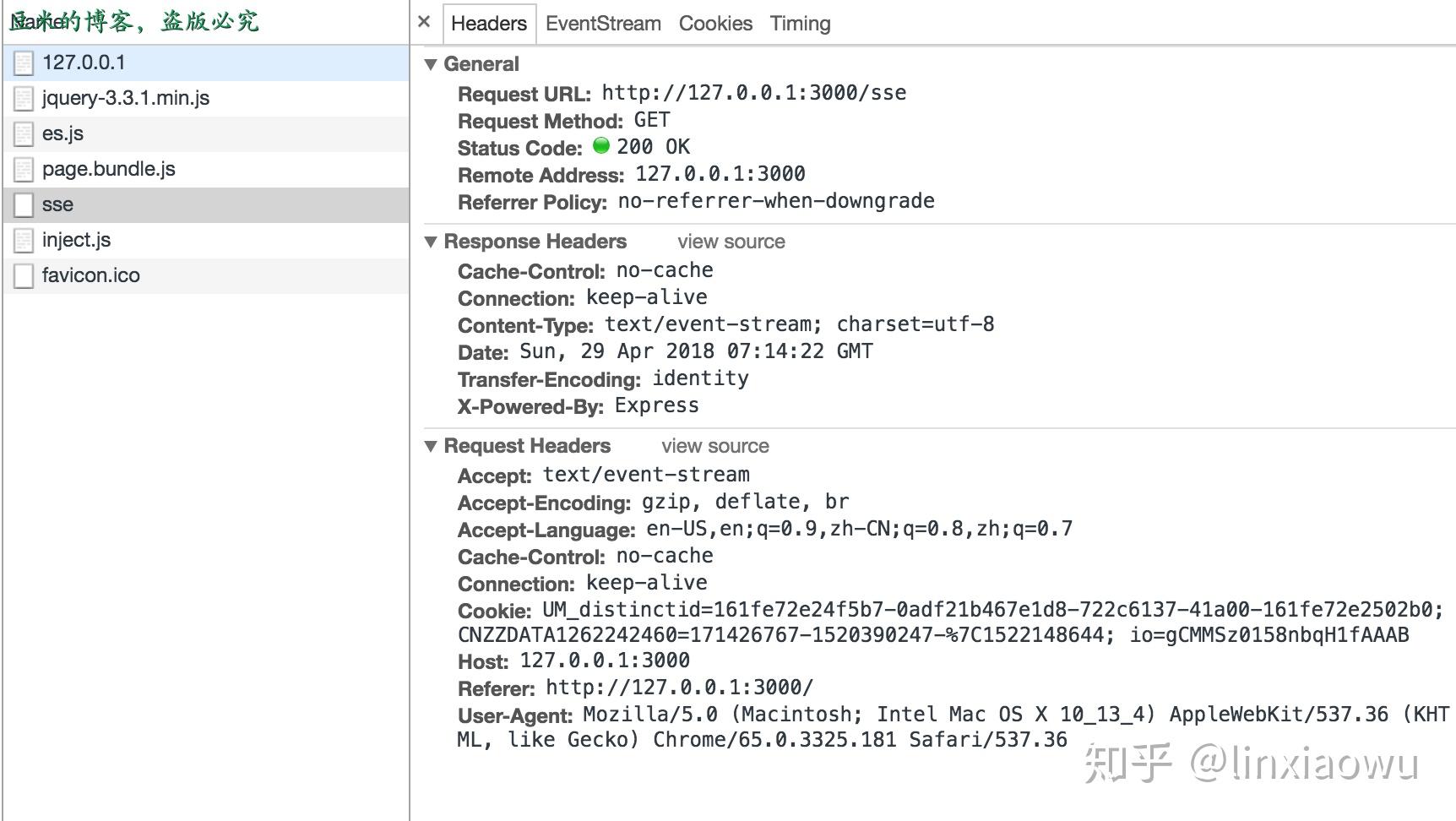
Task: Switch to the Timing tab
Action: (x=799, y=23)
